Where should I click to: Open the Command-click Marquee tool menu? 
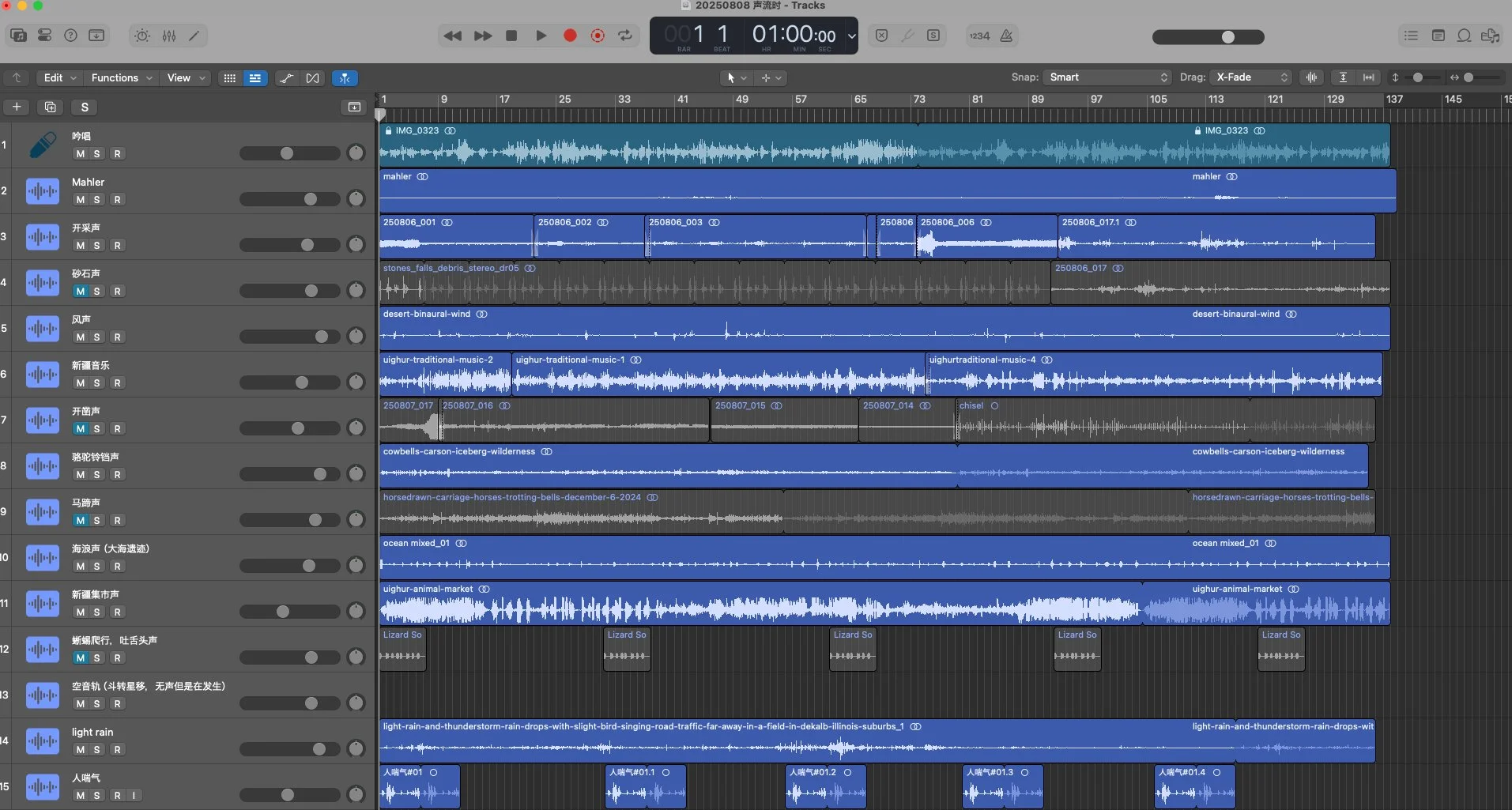[x=771, y=77]
